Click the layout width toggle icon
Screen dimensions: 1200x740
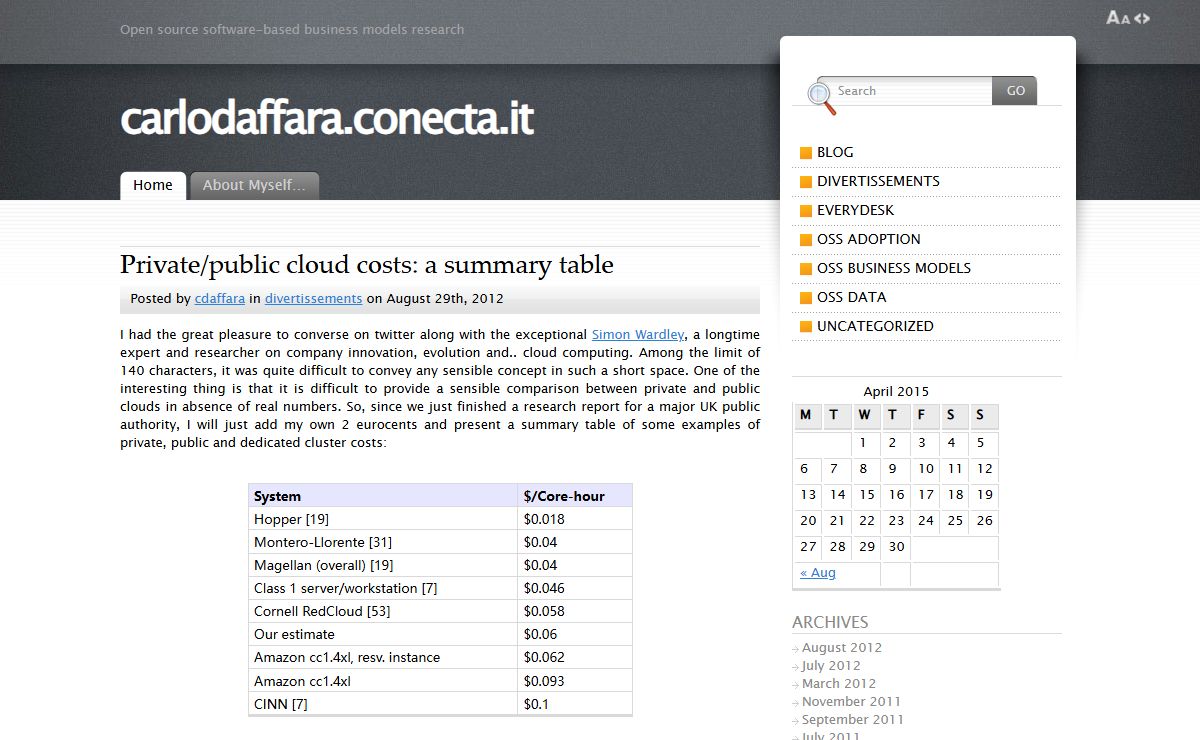click(x=1142, y=18)
